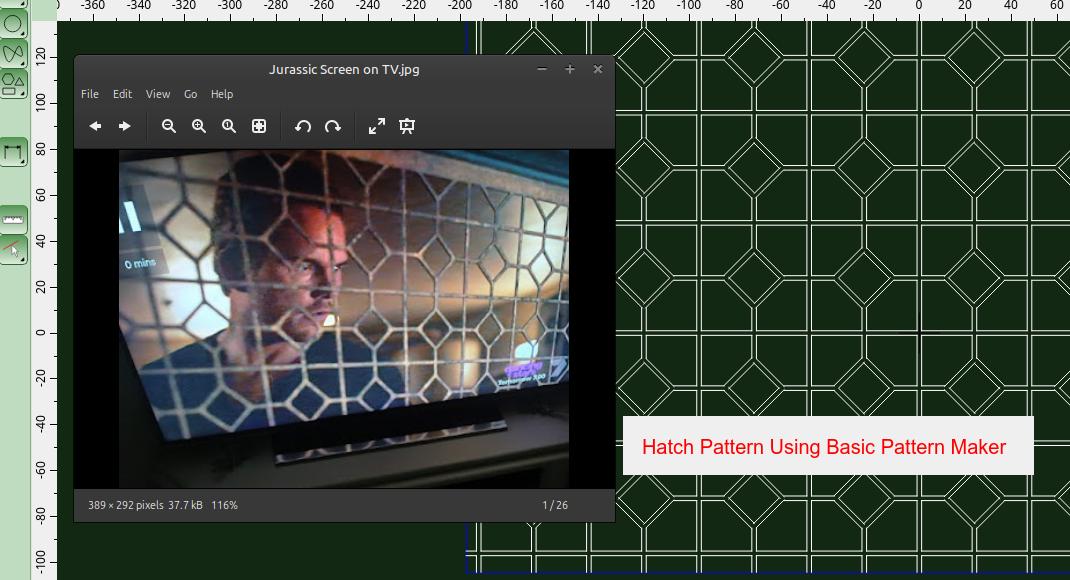Open the Help menu

tap(222, 94)
